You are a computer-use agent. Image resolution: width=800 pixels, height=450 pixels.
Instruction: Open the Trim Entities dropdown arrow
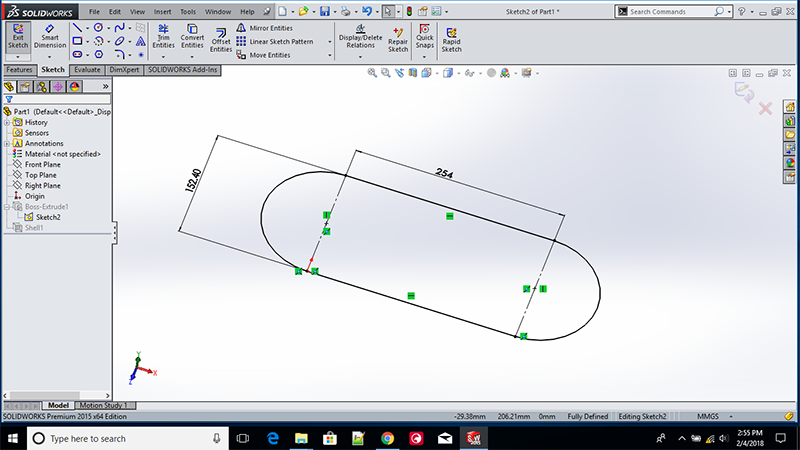pyautogui.click(x=163, y=57)
